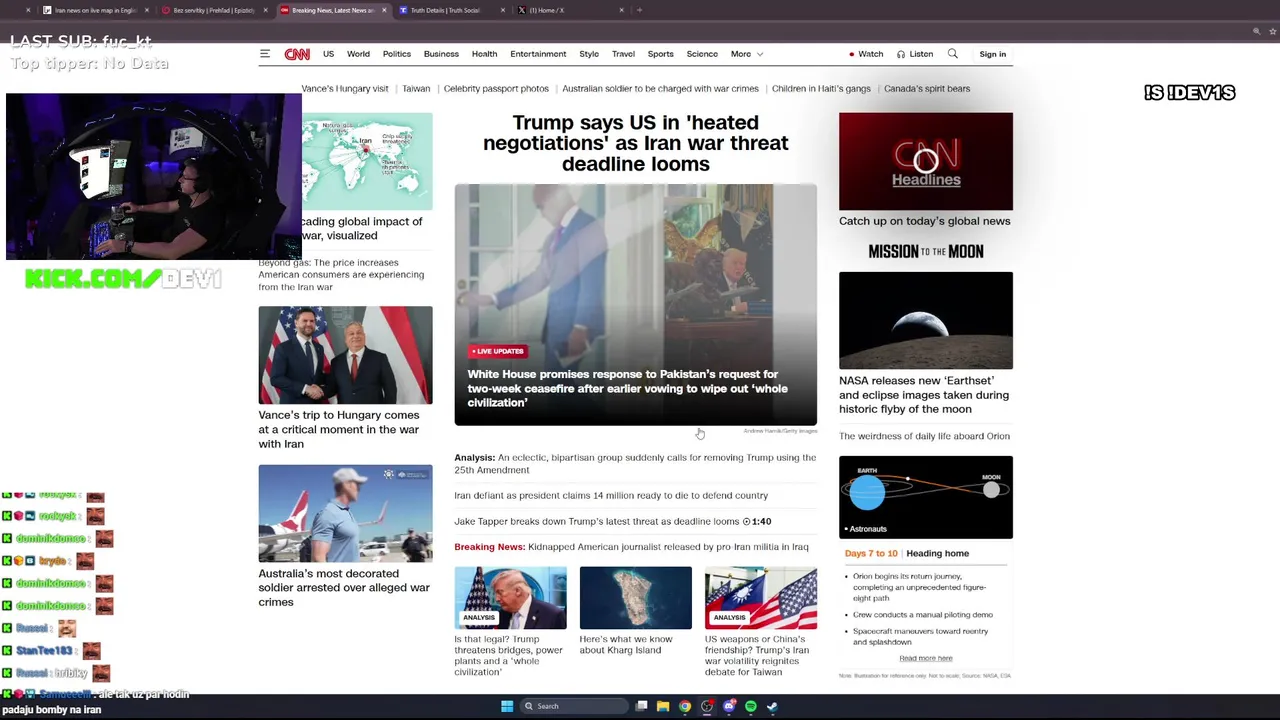Image resolution: width=1280 pixels, height=720 pixels.
Task: Open 'NASA releases new Earthset' article
Action: [x=924, y=394]
